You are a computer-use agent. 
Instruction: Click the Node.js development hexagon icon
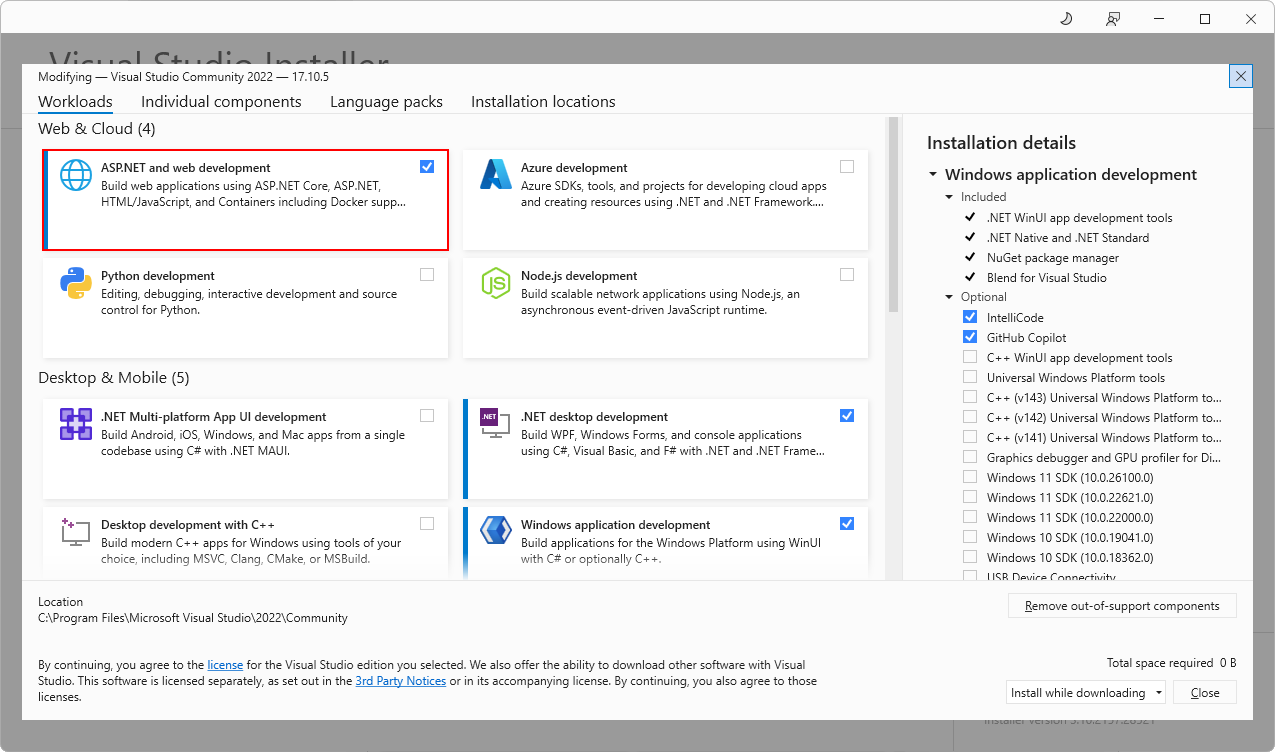point(496,283)
